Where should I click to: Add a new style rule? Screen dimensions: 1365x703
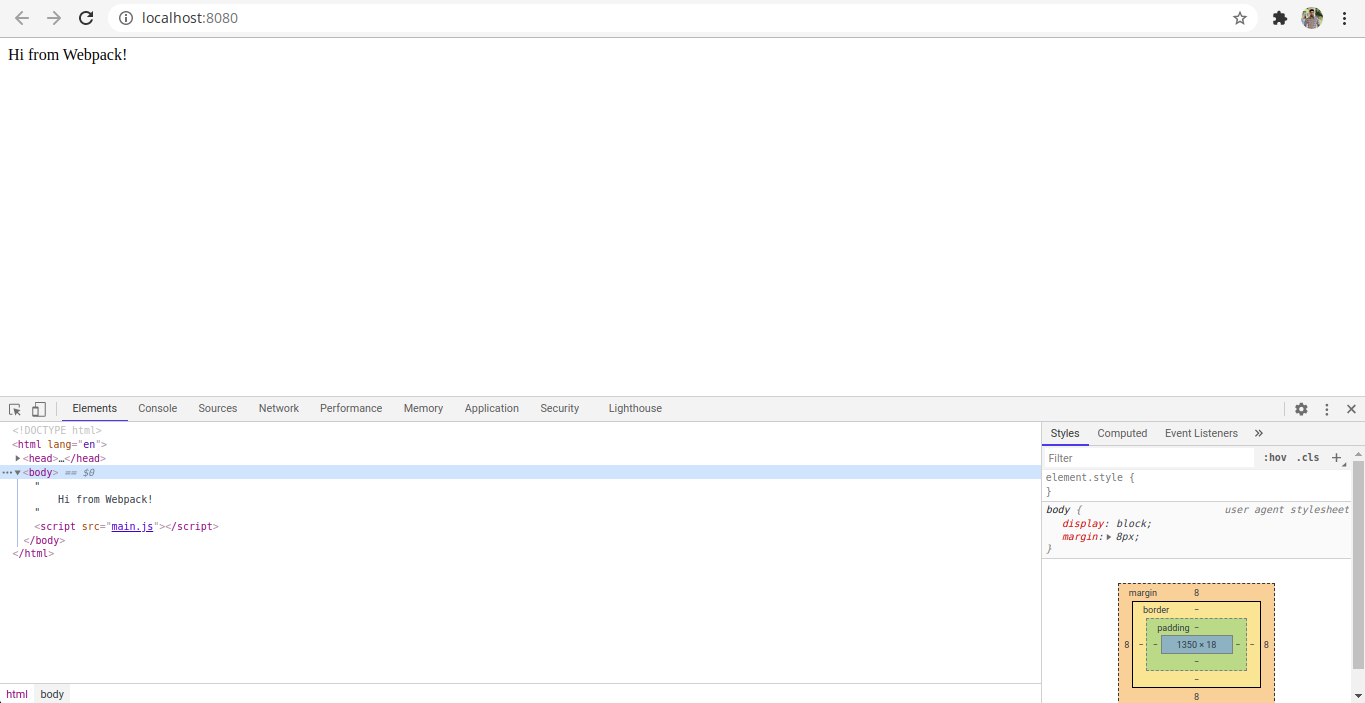point(1336,458)
